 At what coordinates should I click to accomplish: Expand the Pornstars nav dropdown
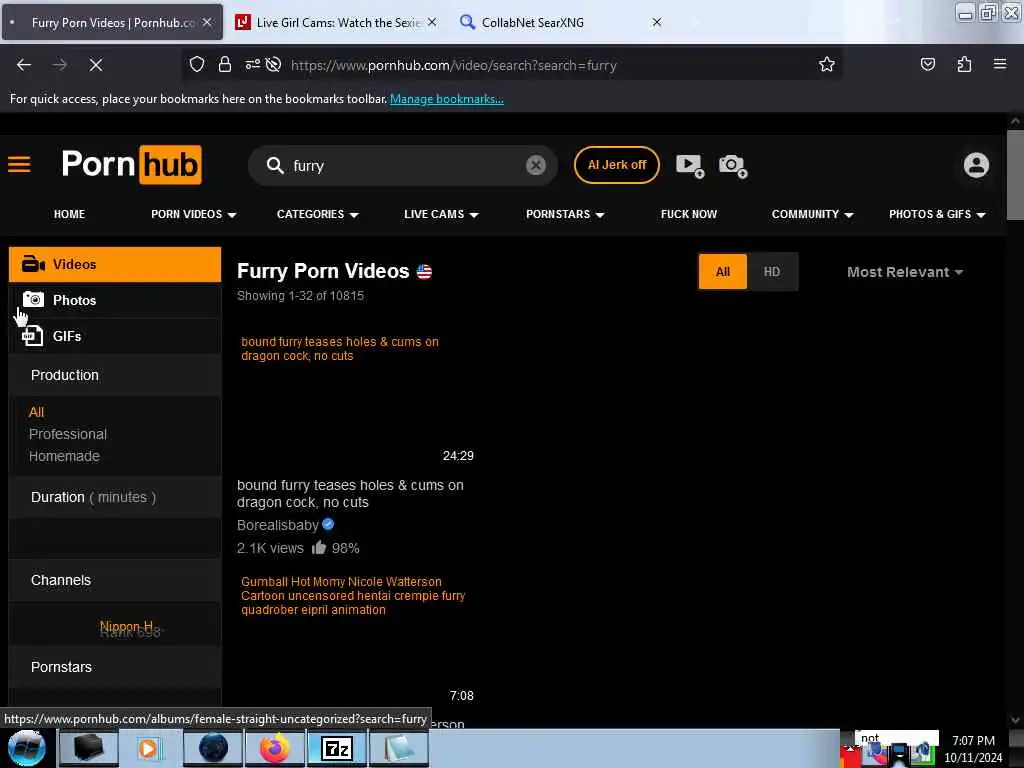pyautogui.click(x=565, y=214)
